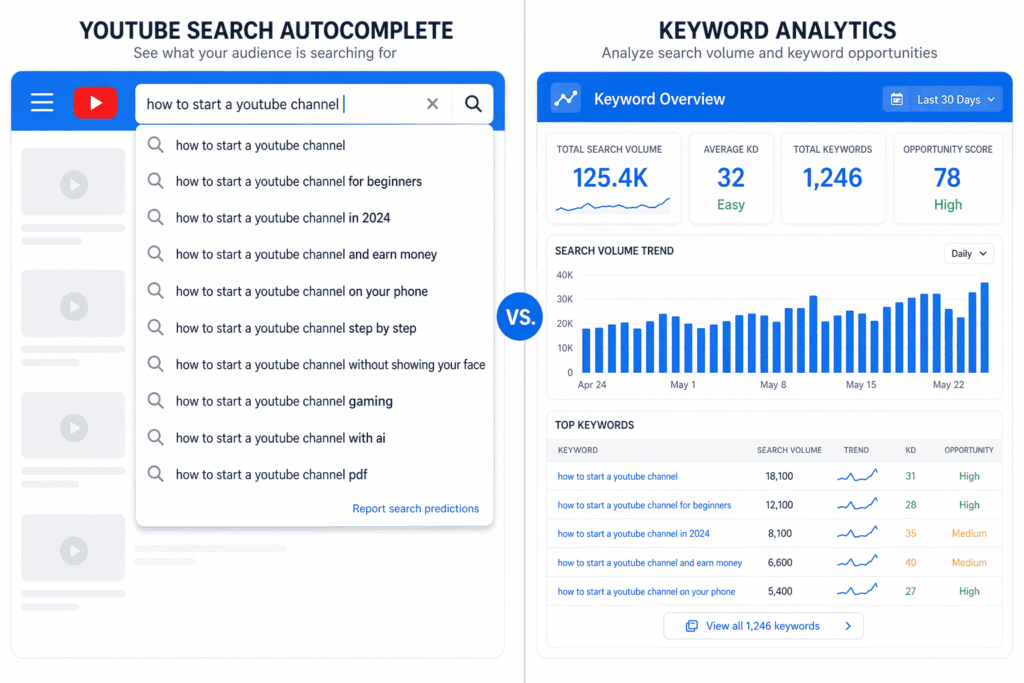This screenshot has height=683, width=1024.
Task: Click the magnifier icon beside the step by step suggestion
Action: point(156,328)
